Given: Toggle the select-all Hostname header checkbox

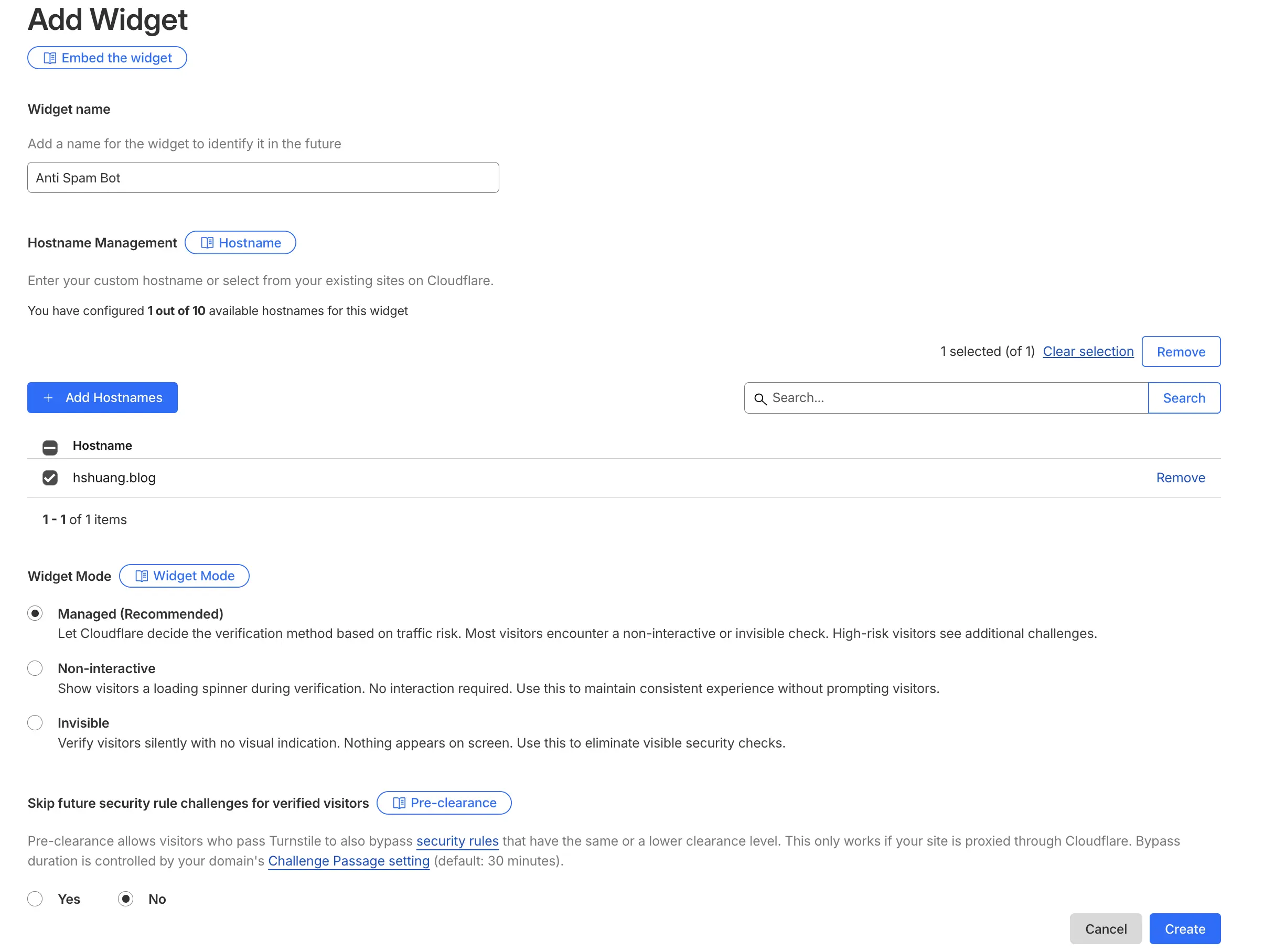Looking at the screenshot, I should (x=50, y=447).
